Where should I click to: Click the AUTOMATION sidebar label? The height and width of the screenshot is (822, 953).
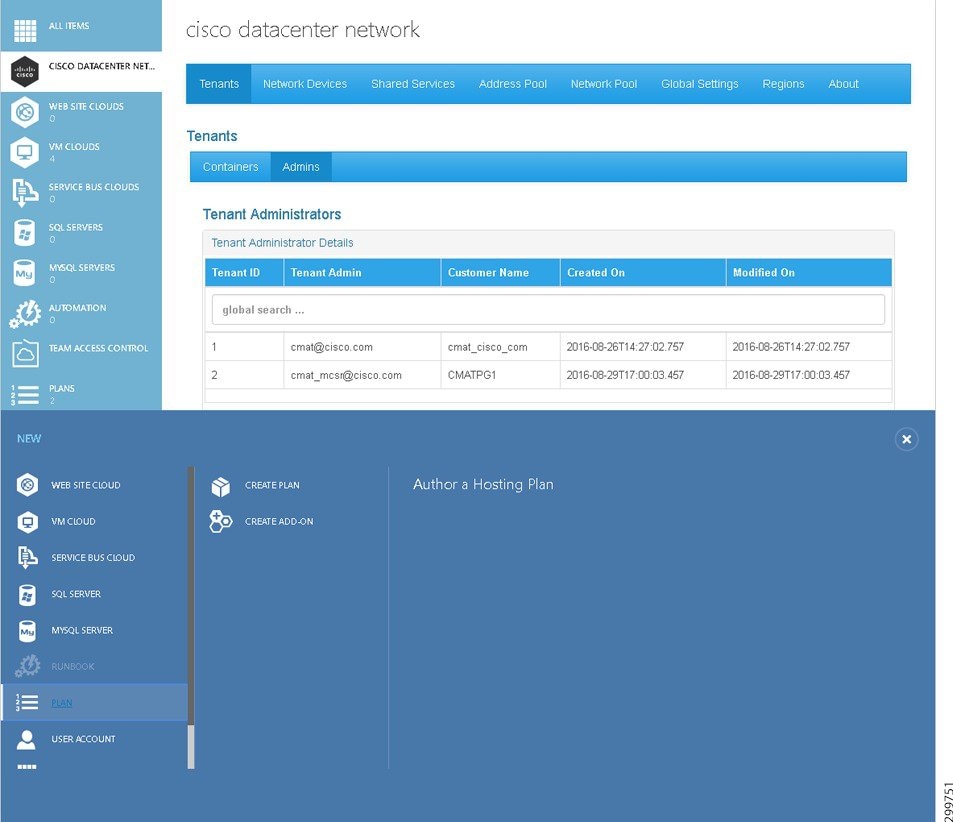pos(77,308)
